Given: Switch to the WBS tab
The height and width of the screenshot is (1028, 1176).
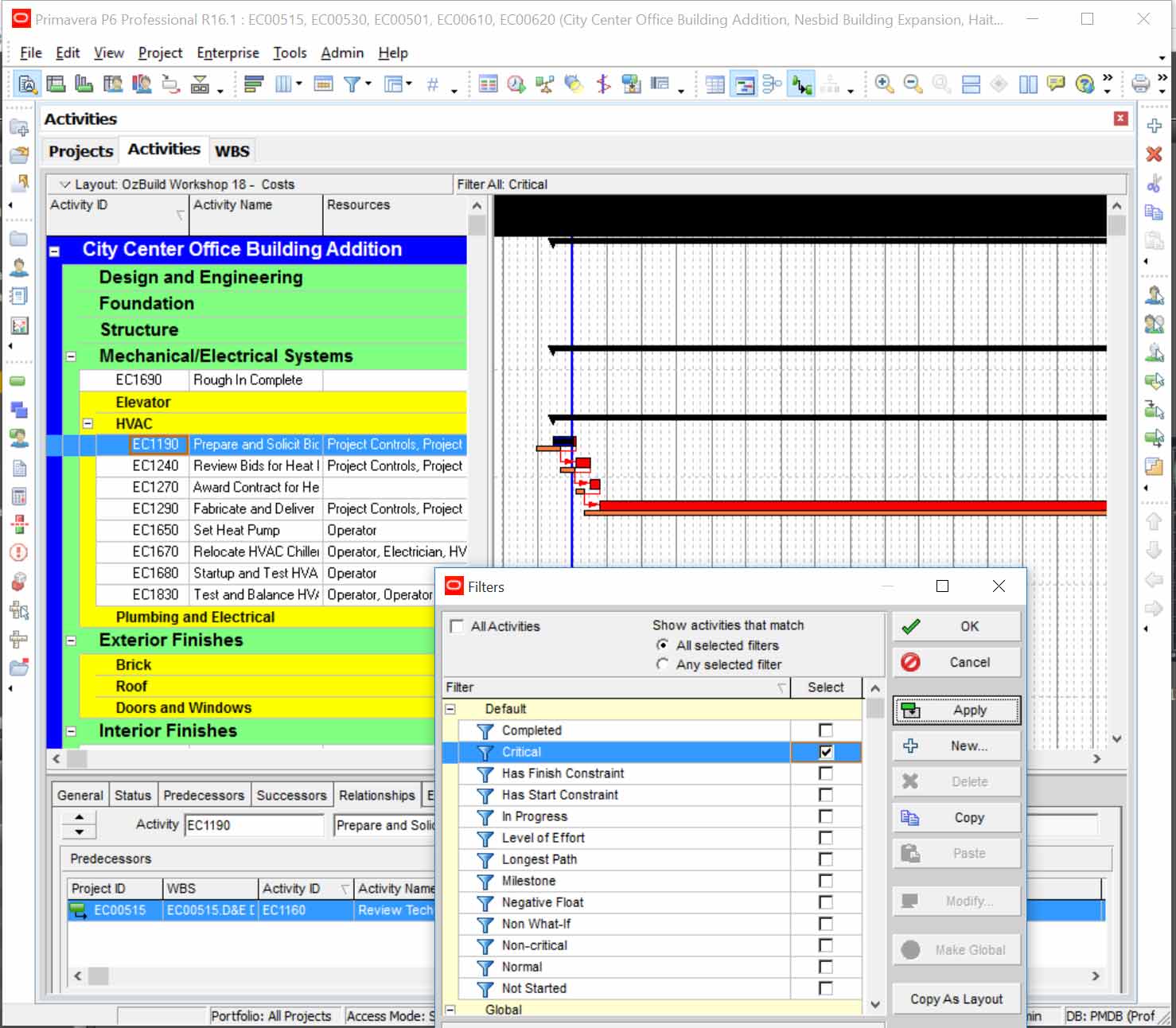Looking at the screenshot, I should pos(232,151).
